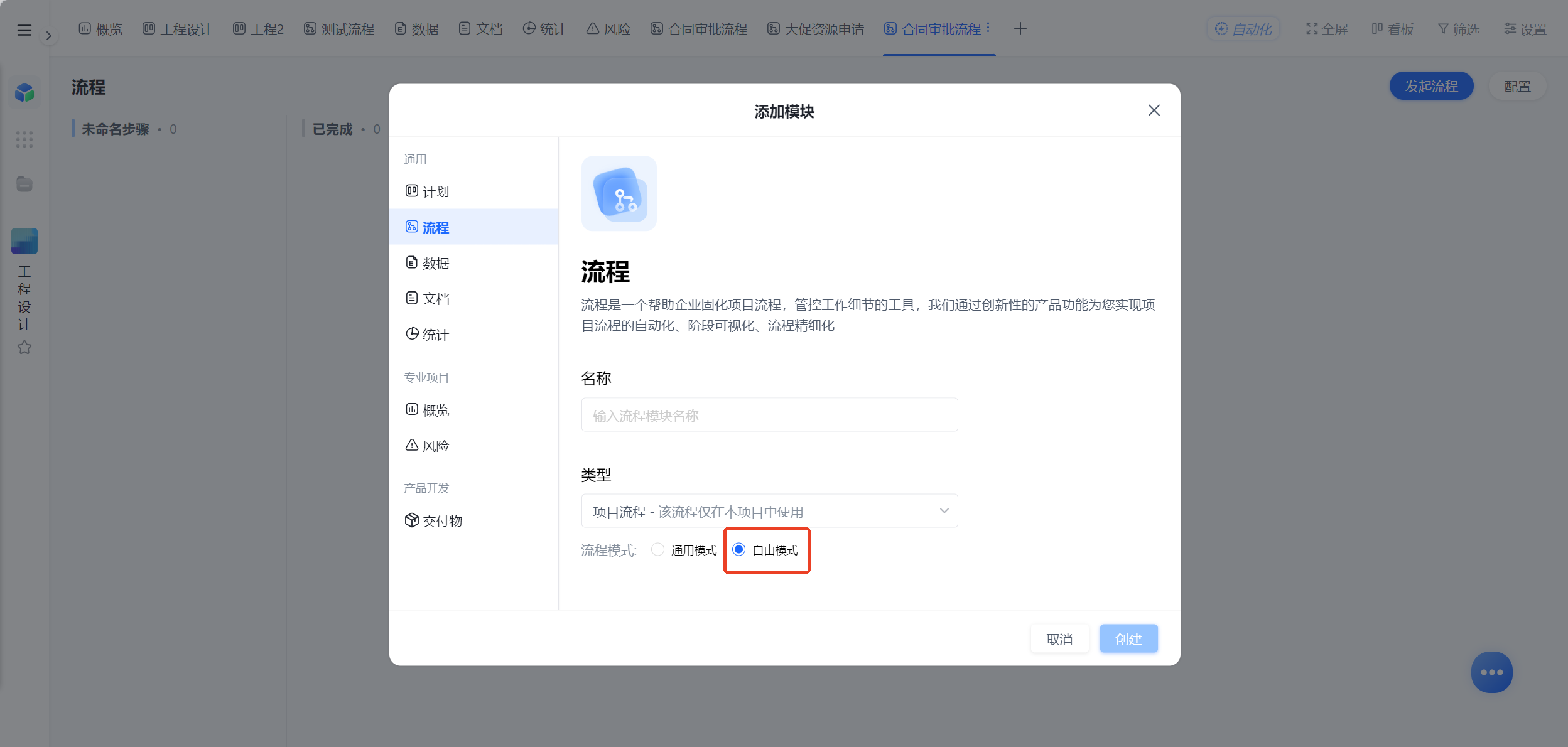1568x747 pixels.
Task: Click the 工程设计 project thumbnail in sidebar
Action: tap(24, 241)
